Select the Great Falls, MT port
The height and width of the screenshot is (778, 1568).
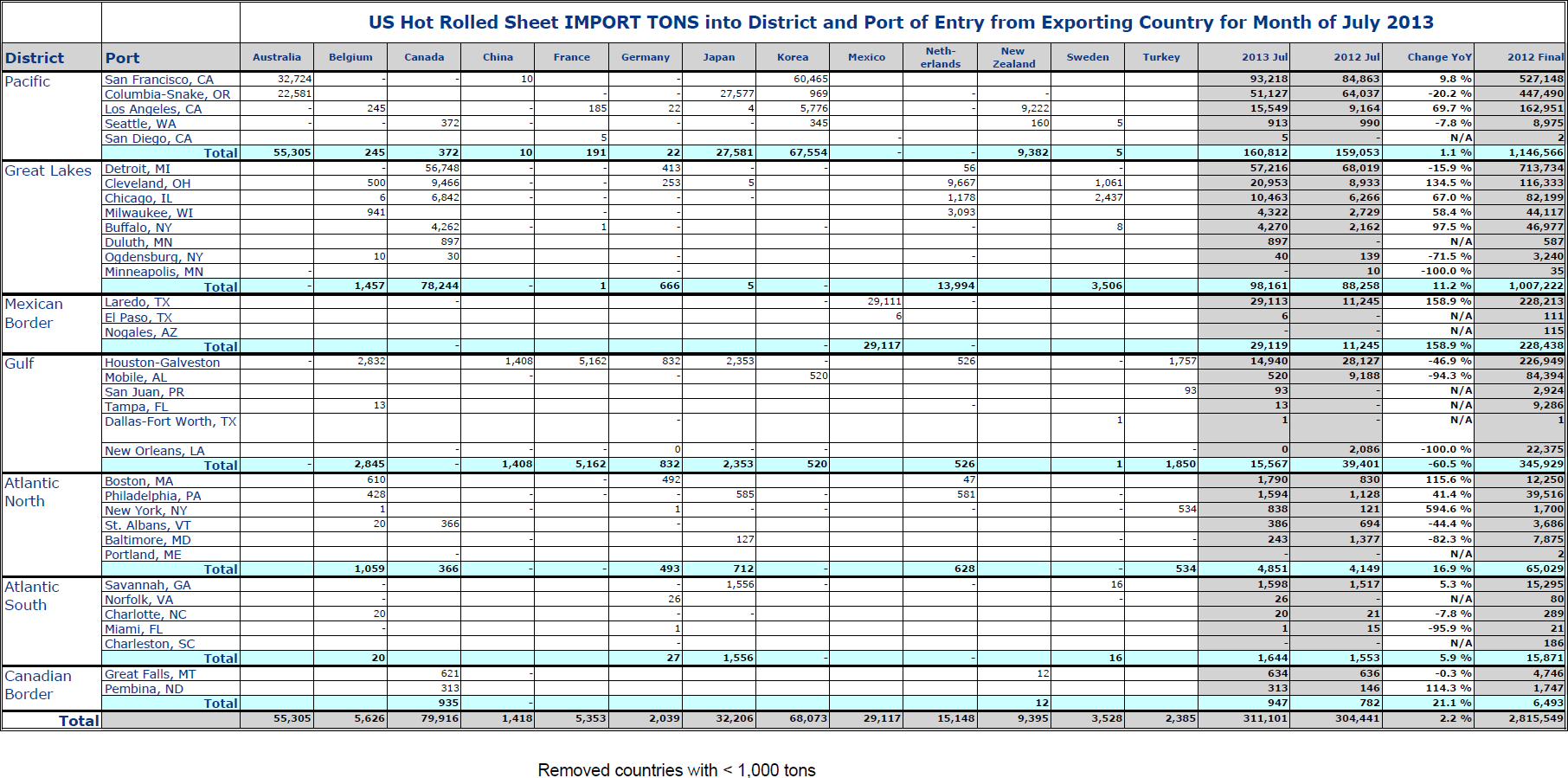tap(150, 674)
